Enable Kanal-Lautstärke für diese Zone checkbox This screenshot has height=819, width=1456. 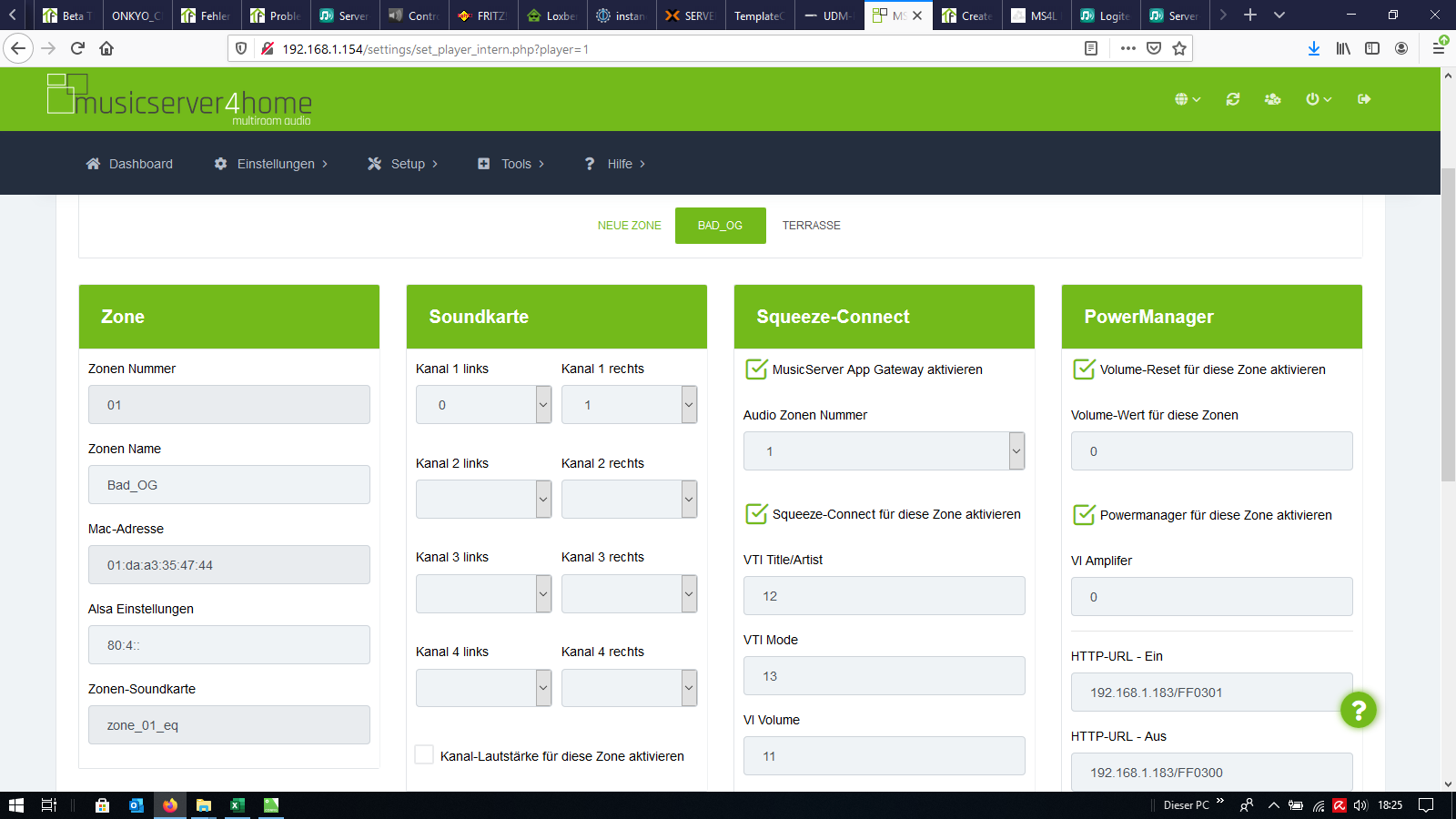pos(424,754)
